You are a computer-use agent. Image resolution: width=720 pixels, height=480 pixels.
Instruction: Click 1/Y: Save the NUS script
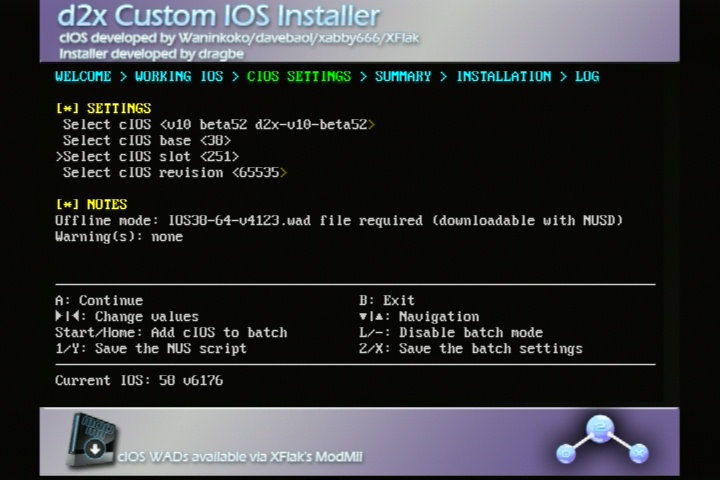(151, 349)
